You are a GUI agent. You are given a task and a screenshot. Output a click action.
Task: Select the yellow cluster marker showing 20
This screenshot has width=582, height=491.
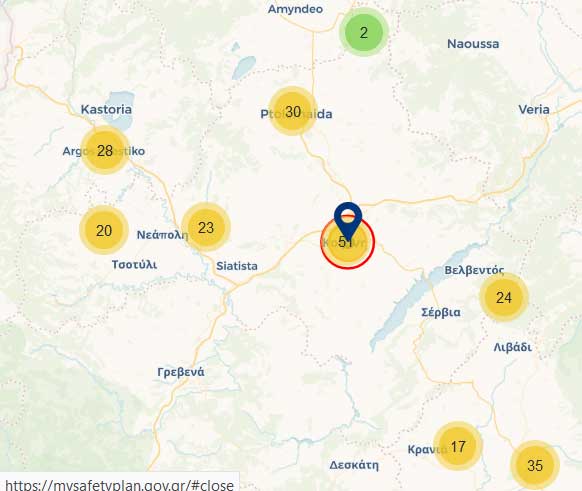tap(104, 230)
